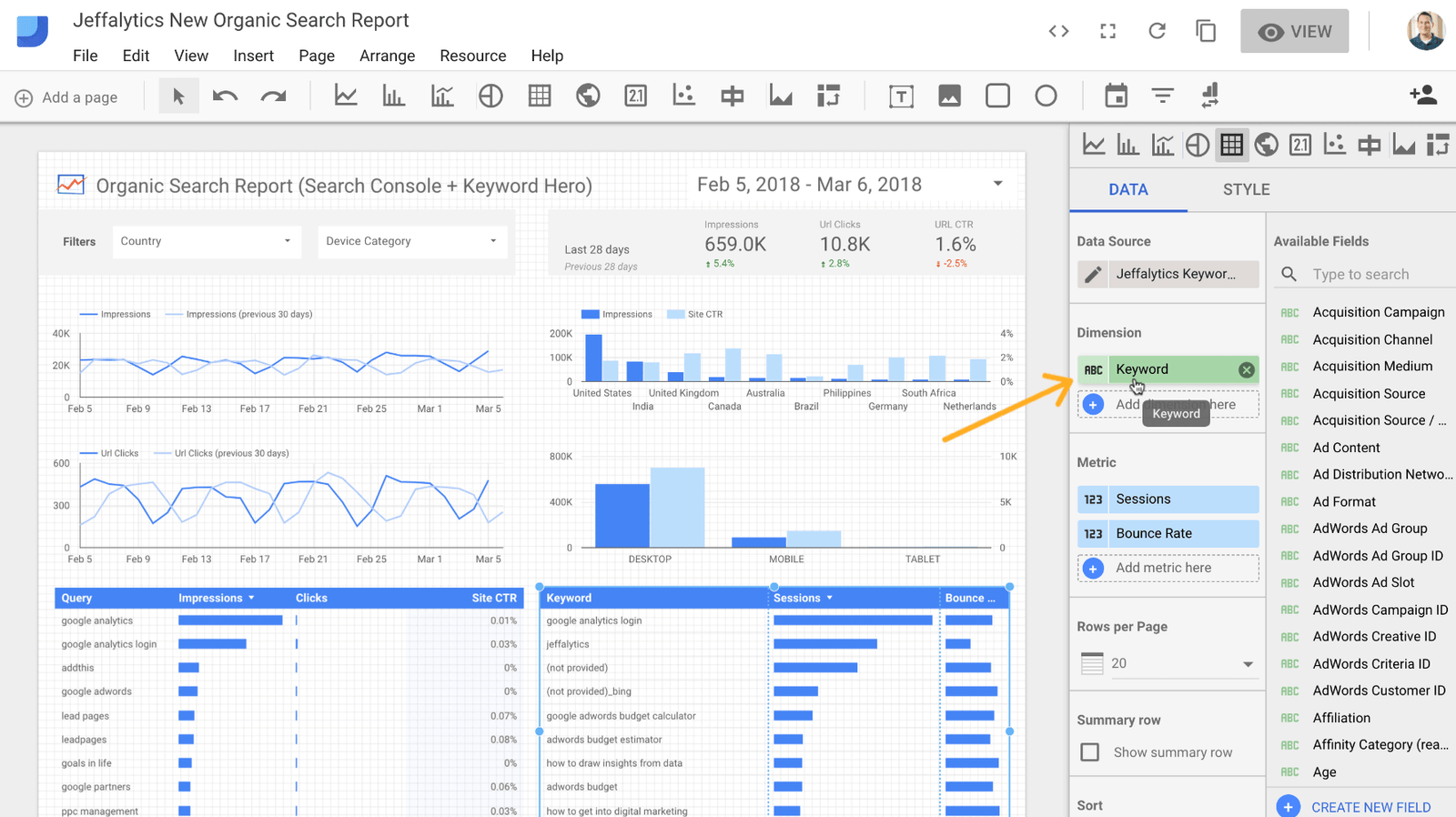The width and height of the screenshot is (1456, 817).
Task: Insert a combo chart from top toolbar
Action: pos(442,96)
